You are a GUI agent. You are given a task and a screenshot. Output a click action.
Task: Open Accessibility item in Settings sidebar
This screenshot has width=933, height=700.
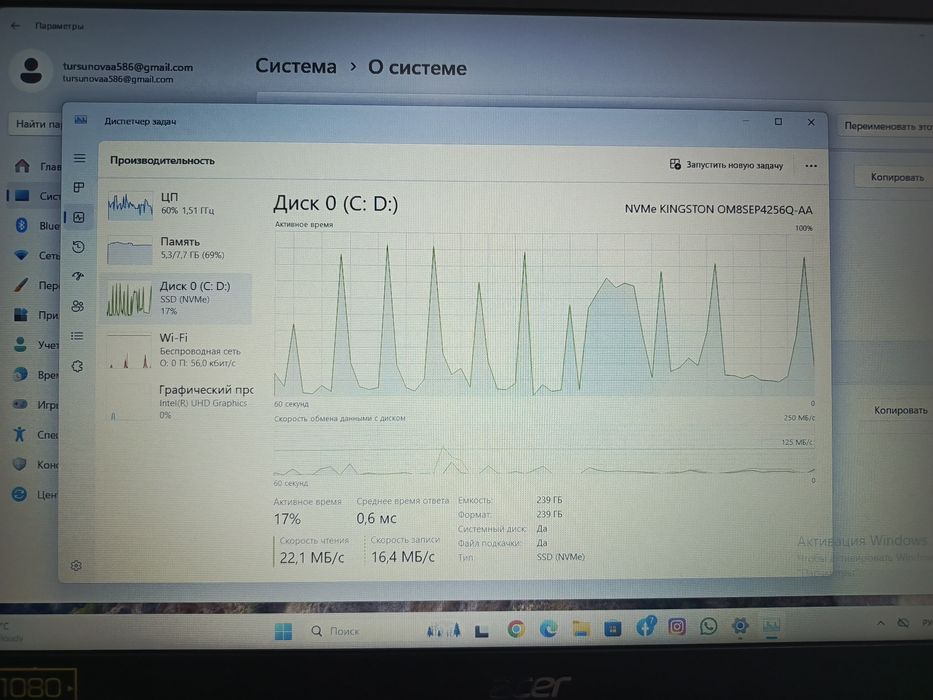point(37,434)
